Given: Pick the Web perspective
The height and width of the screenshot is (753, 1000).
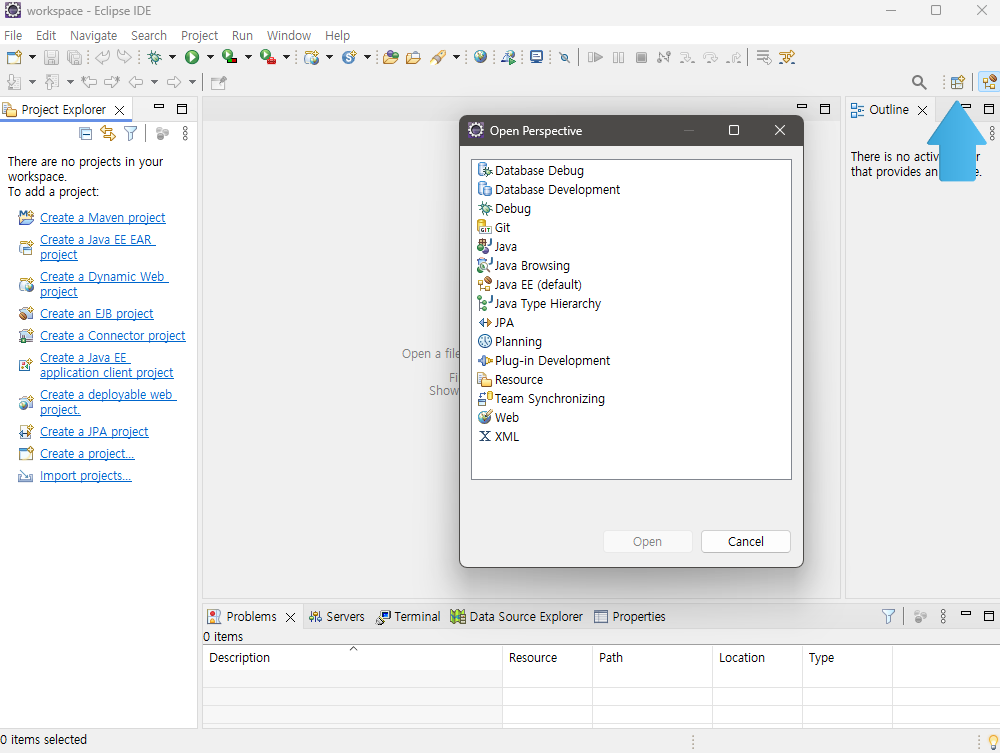Looking at the screenshot, I should click(498, 418).
